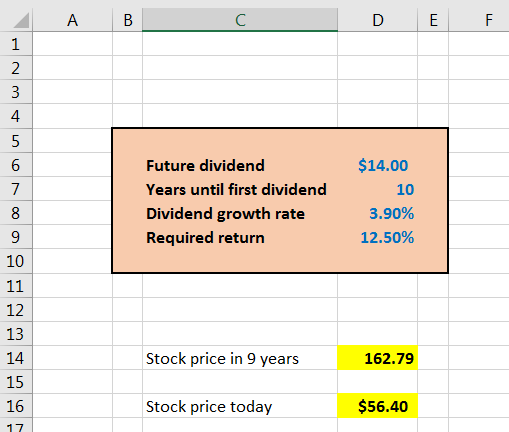This screenshot has height=432, width=509.
Task: Select row 5 header
Action: point(16,141)
